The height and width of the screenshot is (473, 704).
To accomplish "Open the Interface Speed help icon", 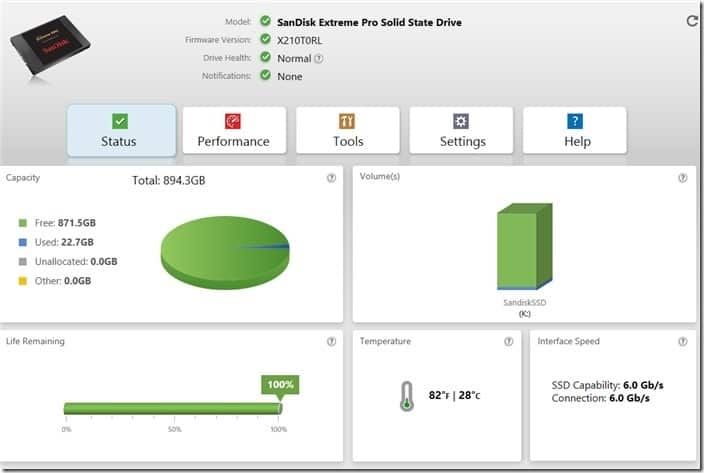I will (x=682, y=342).
